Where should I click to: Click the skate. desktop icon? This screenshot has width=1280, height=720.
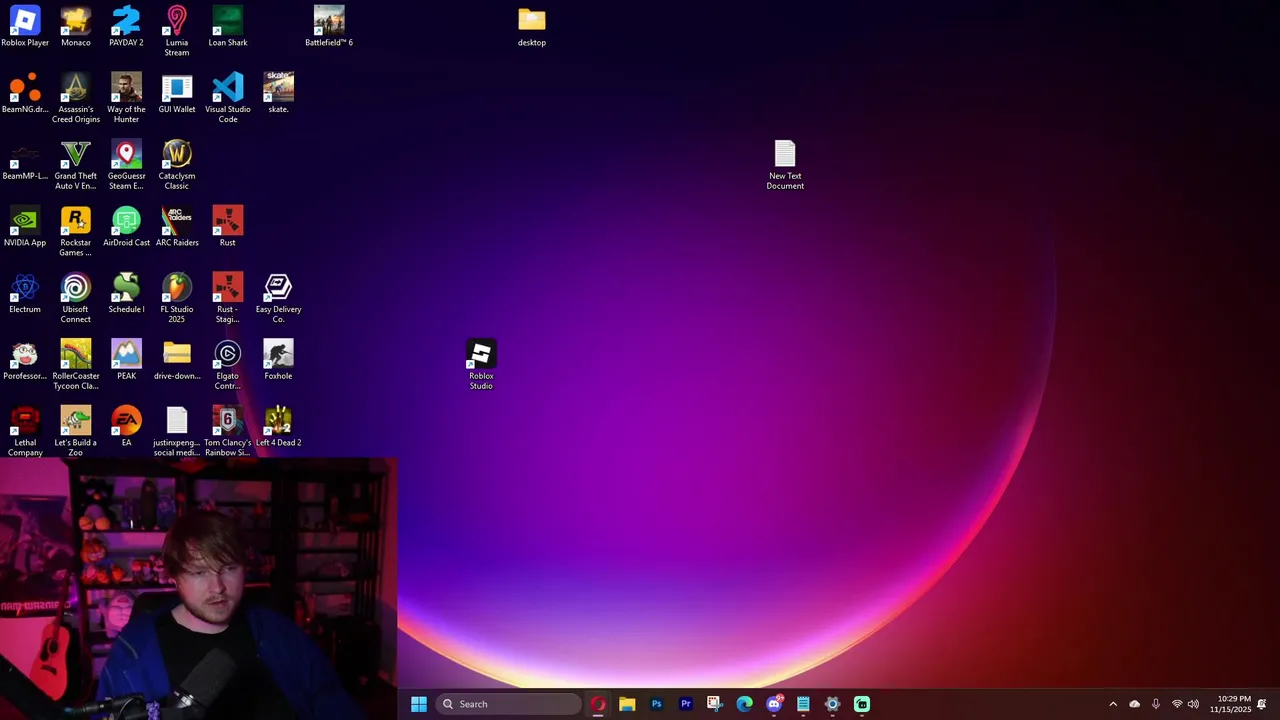[x=278, y=93]
